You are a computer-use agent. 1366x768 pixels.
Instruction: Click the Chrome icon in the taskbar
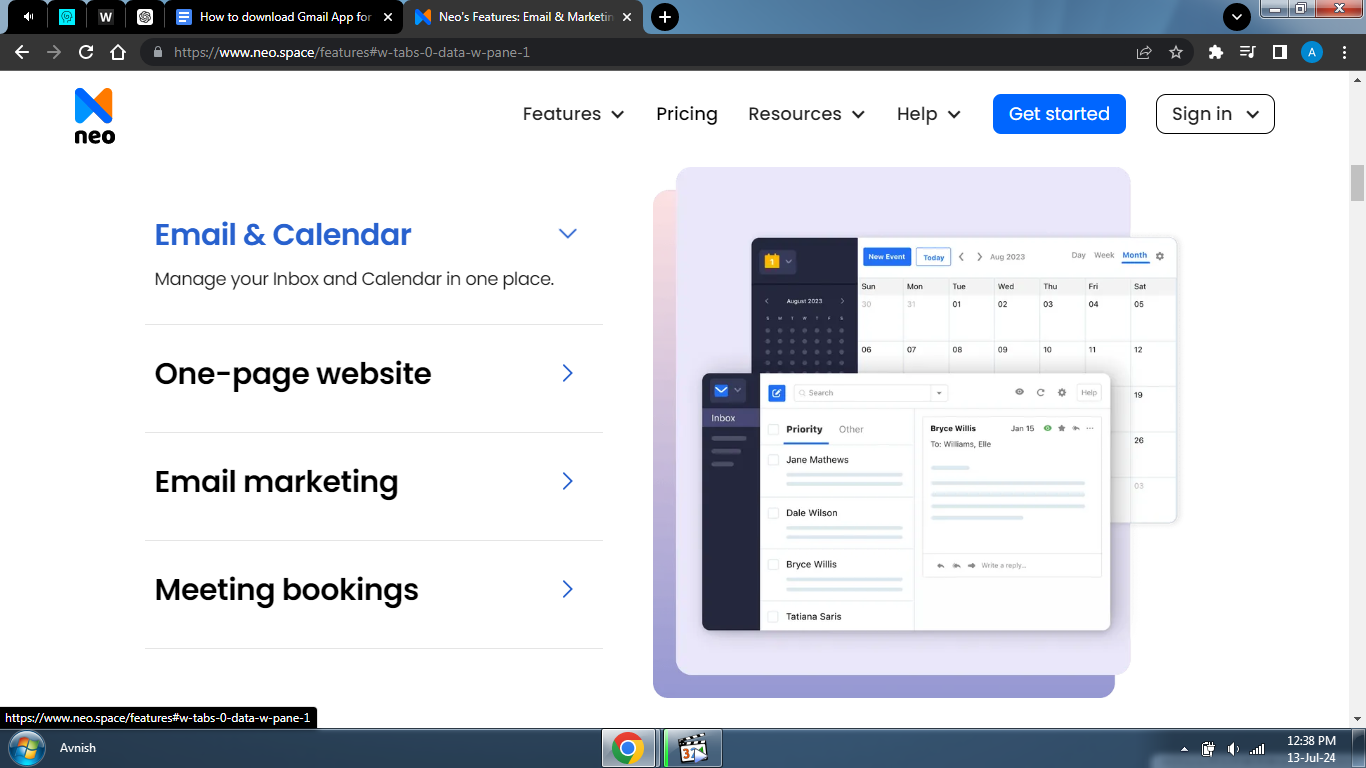pos(628,748)
